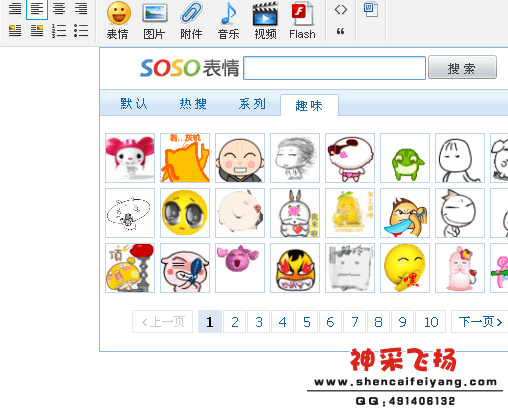Go to page 5
Viewport: 508px width, 413px height.
(307, 322)
